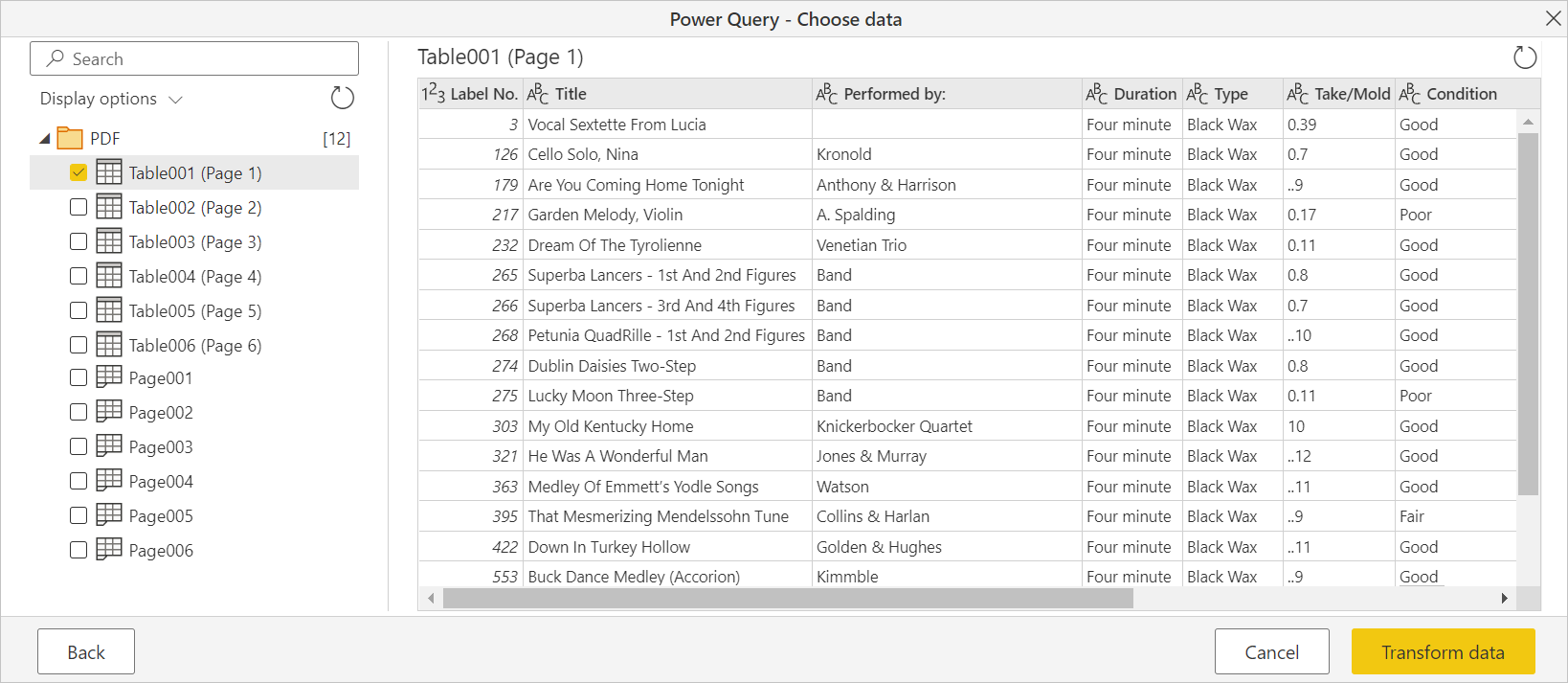This screenshot has height=683, width=1568.
Task: Check the Table003 (Page 3) checkbox
Action: pos(78,241)
